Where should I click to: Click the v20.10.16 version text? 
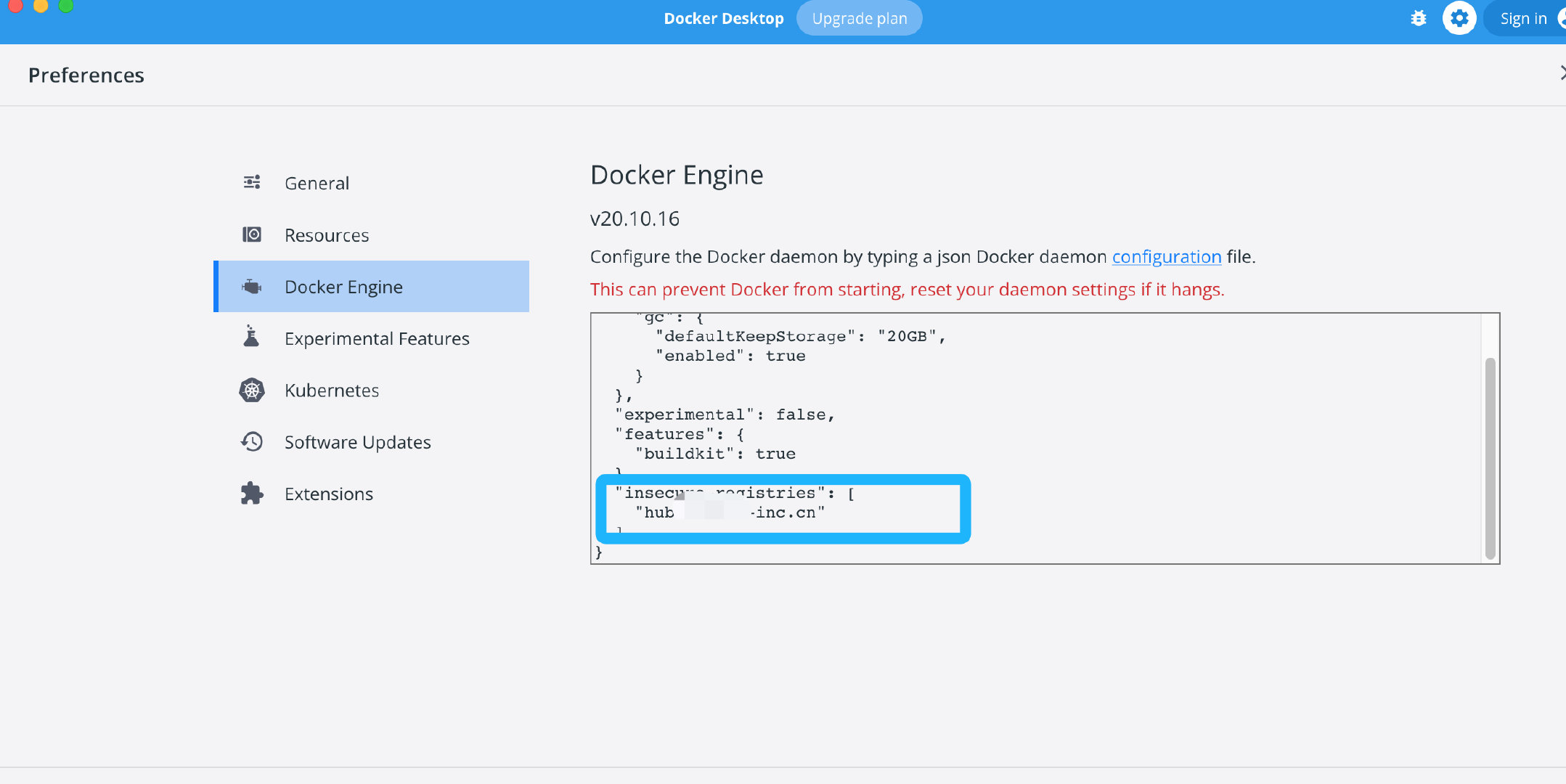tap(635, 219)
